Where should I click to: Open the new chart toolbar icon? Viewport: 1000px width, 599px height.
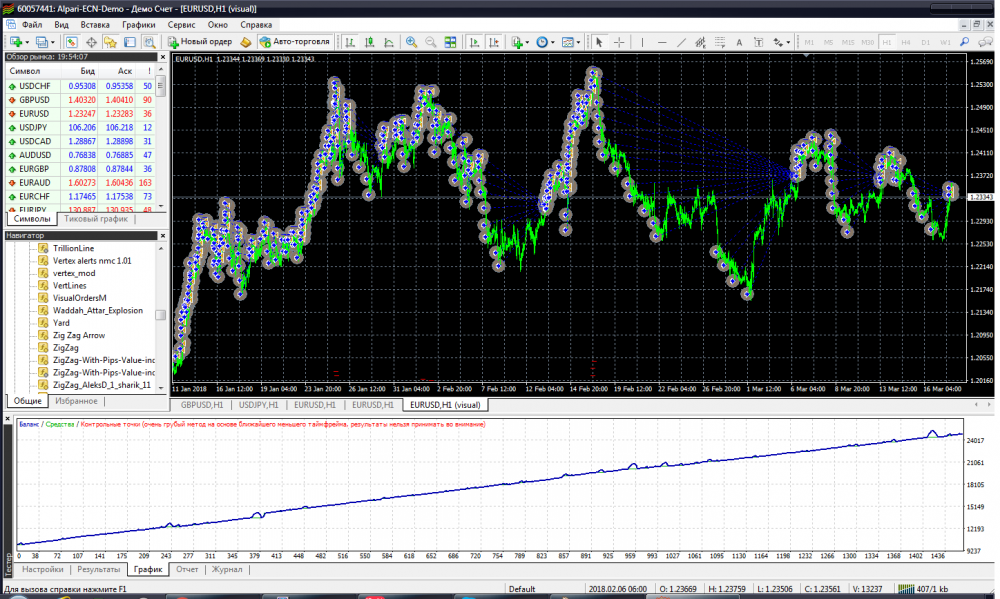point(16,42)
